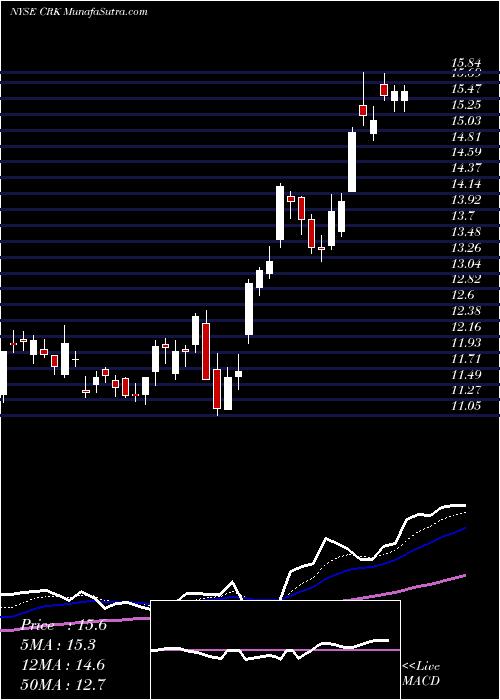Select the 11.93 price axis label
The height and width of the screenshot is (700, 500).
pos(465,343)
